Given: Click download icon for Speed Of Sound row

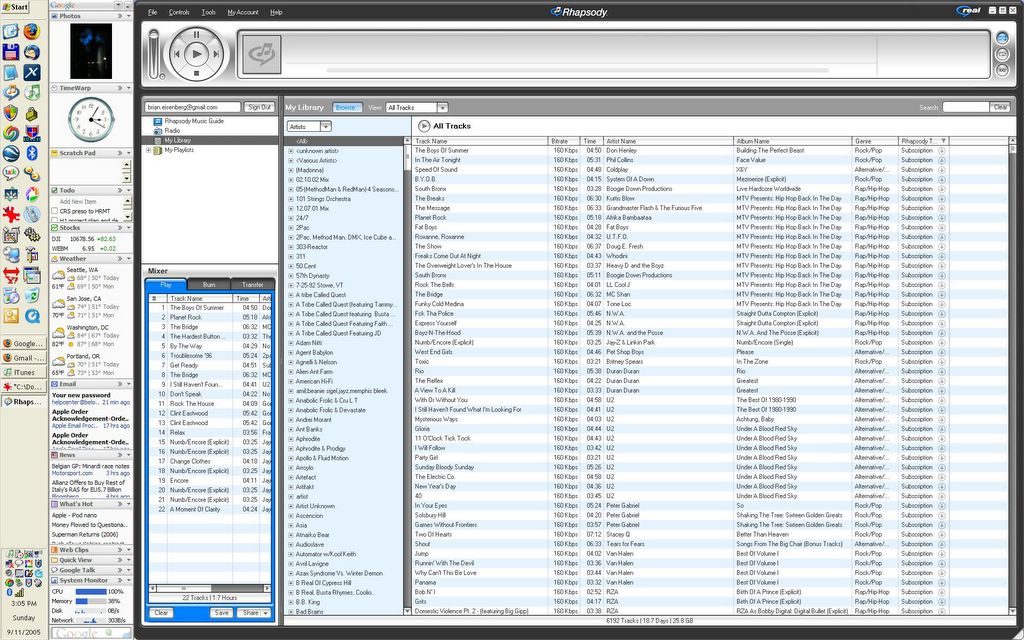Looking at the screenshot, I should pyautogui.click(x=942, y=170).
